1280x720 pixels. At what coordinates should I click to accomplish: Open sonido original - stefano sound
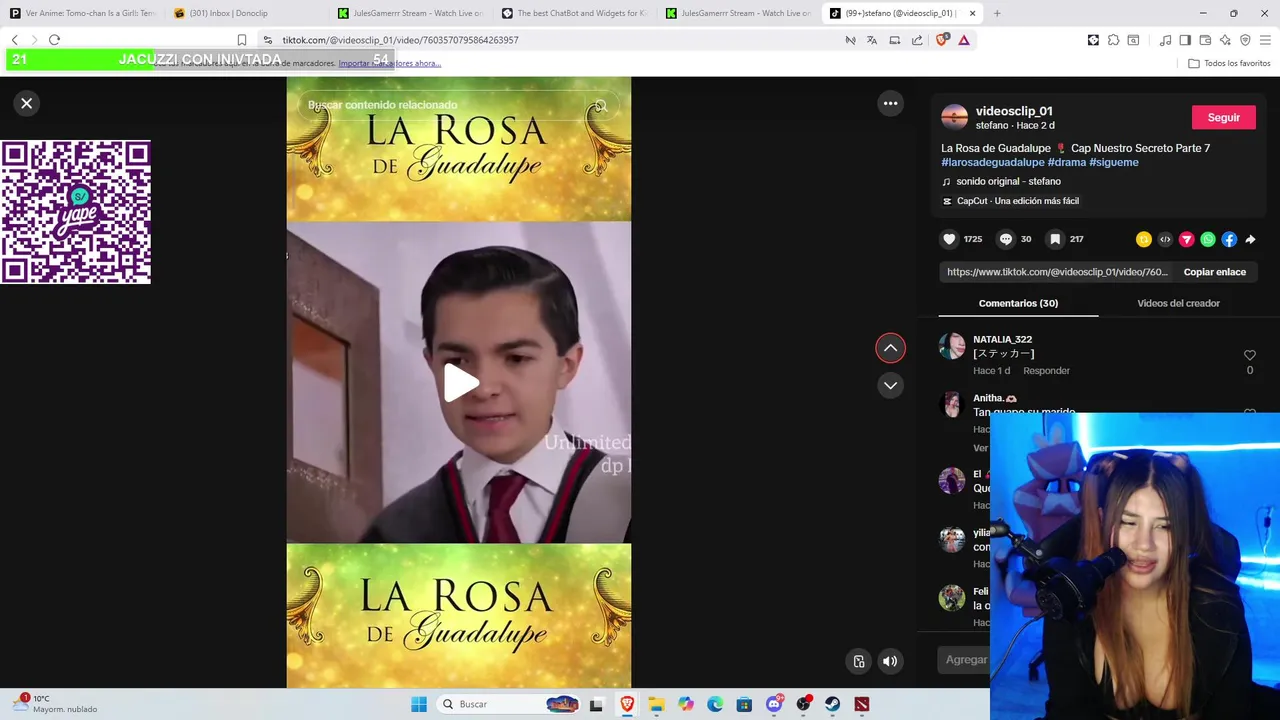coord(1008,181)
